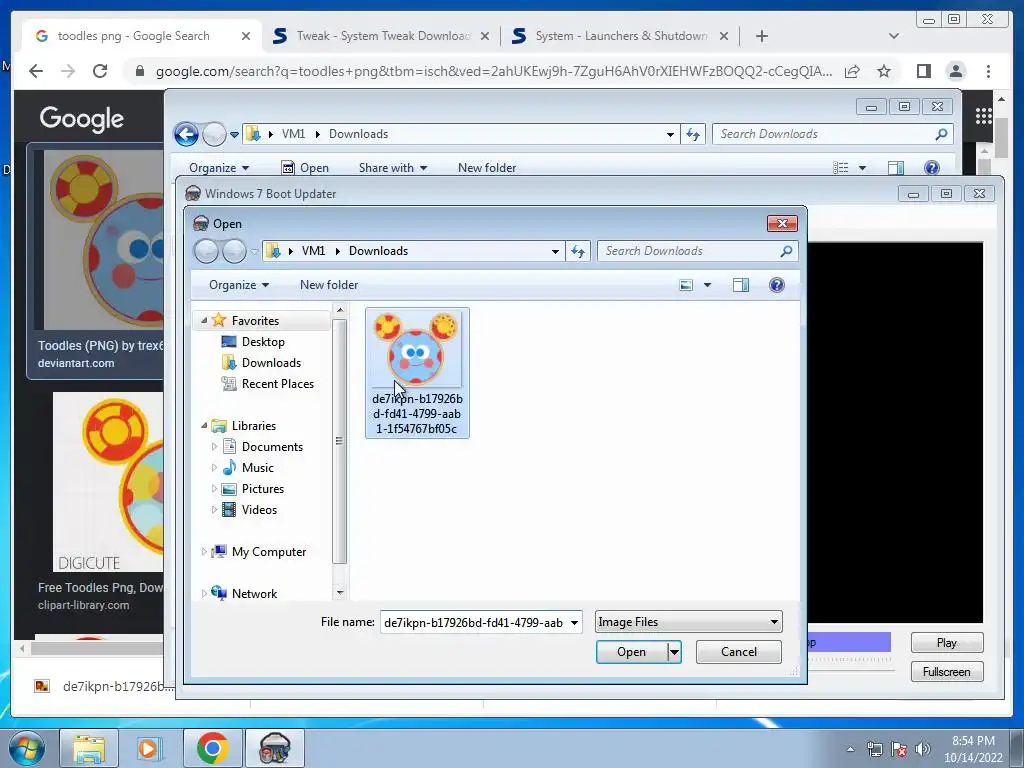Click the Cancel button
This screenshot has width=1024, height=768.
[x=739, y=652]
